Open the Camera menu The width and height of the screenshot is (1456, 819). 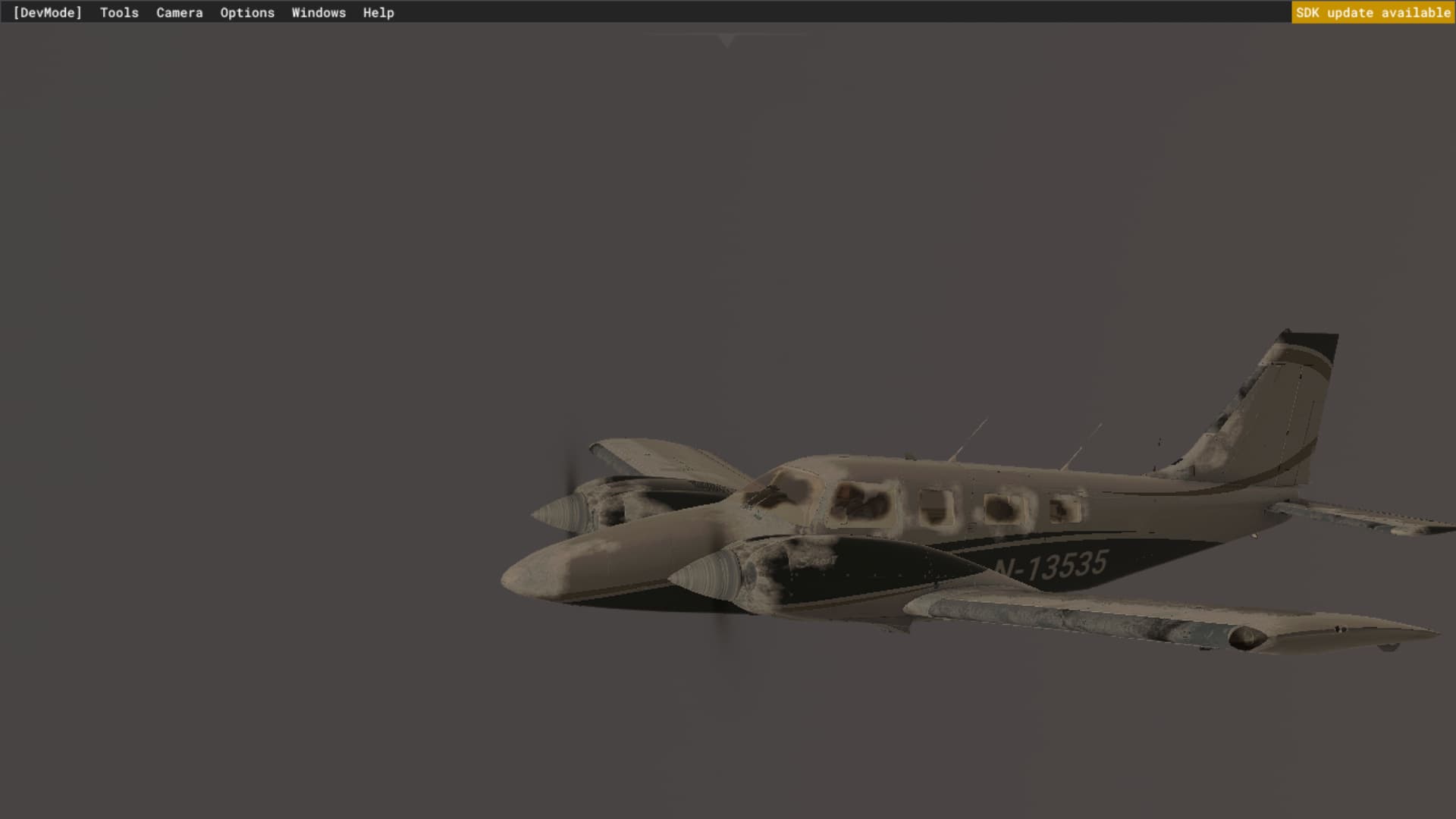tap(179, 12)
